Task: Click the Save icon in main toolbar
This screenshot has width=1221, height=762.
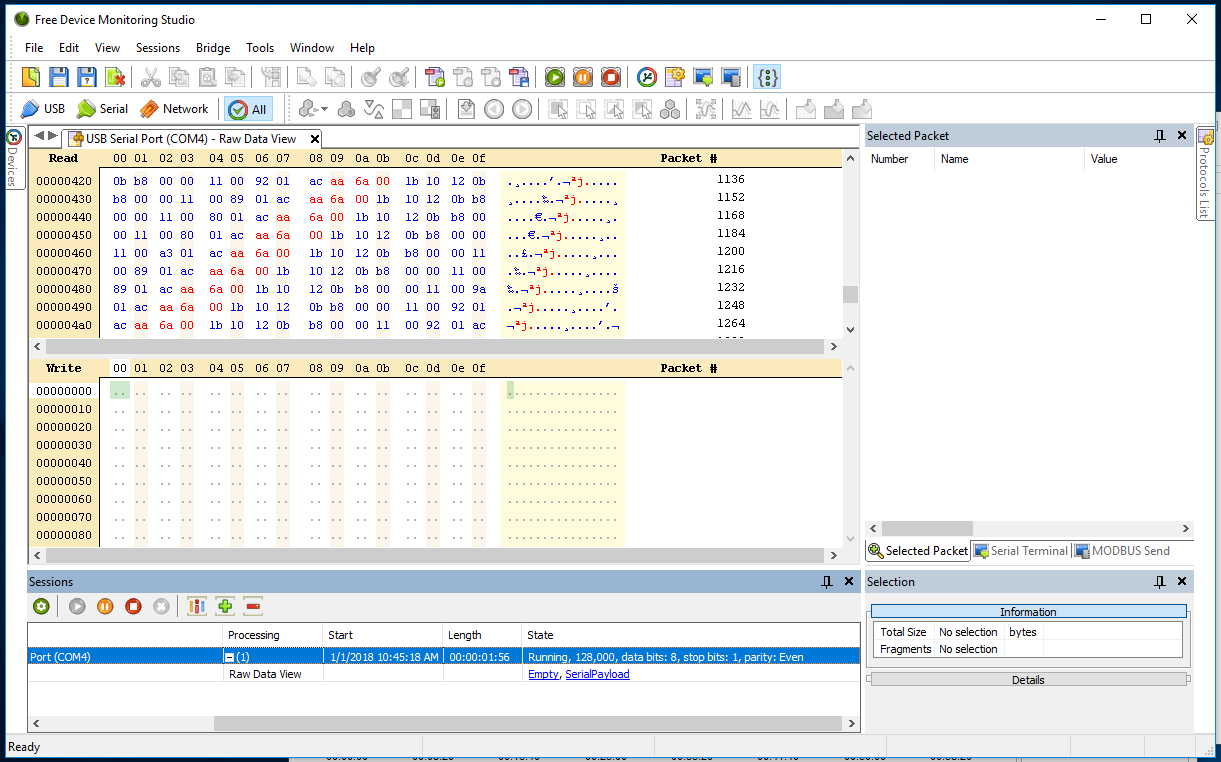Action: pyautogui.click(x=59, y=77)
